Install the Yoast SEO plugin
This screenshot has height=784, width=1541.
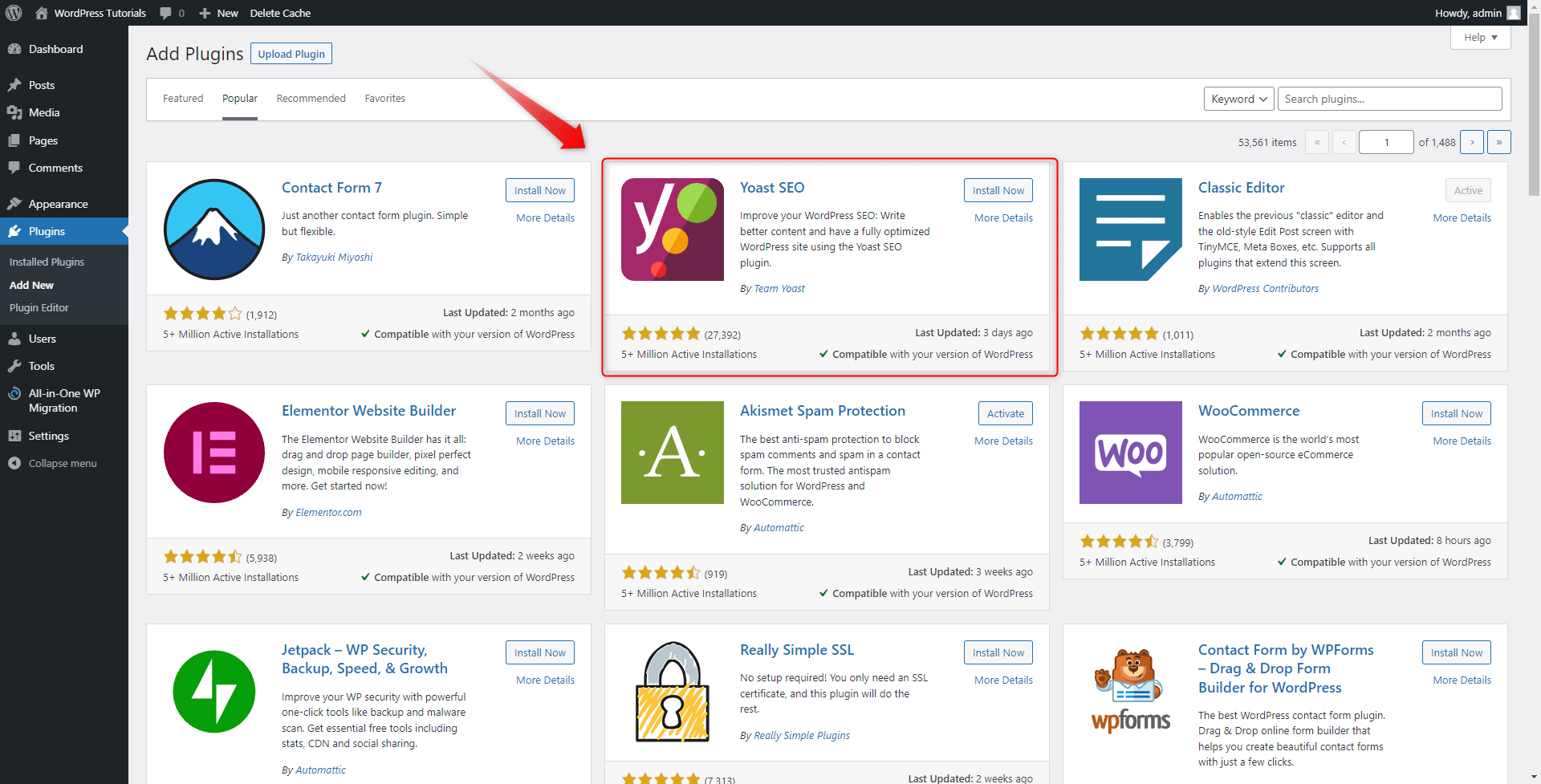pyautogui.click(x=998, y=190)
